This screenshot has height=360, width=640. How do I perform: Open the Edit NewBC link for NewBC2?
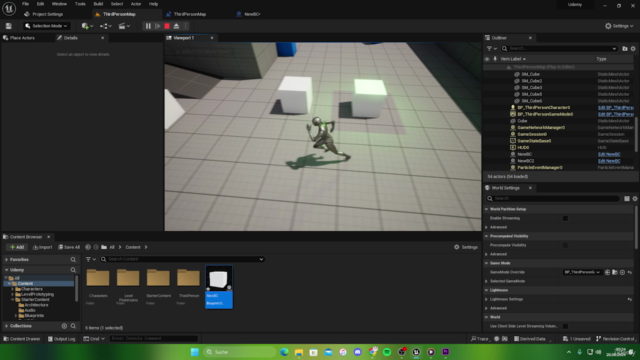tap(609, 161)
